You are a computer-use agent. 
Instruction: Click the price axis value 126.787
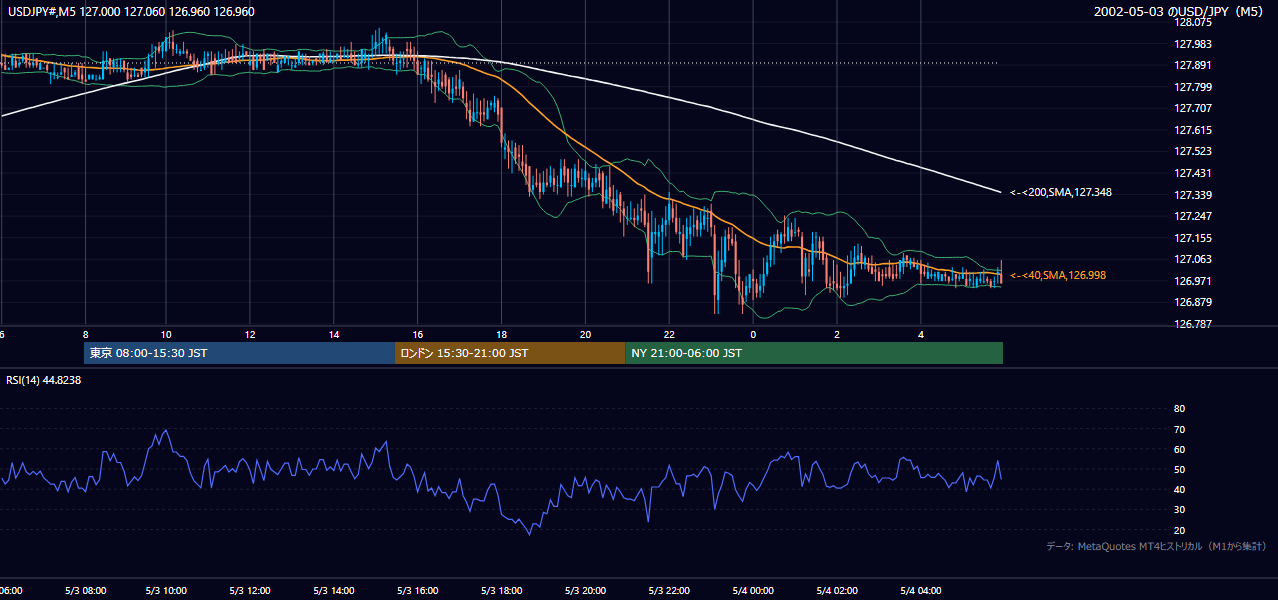coord(1193,324)
